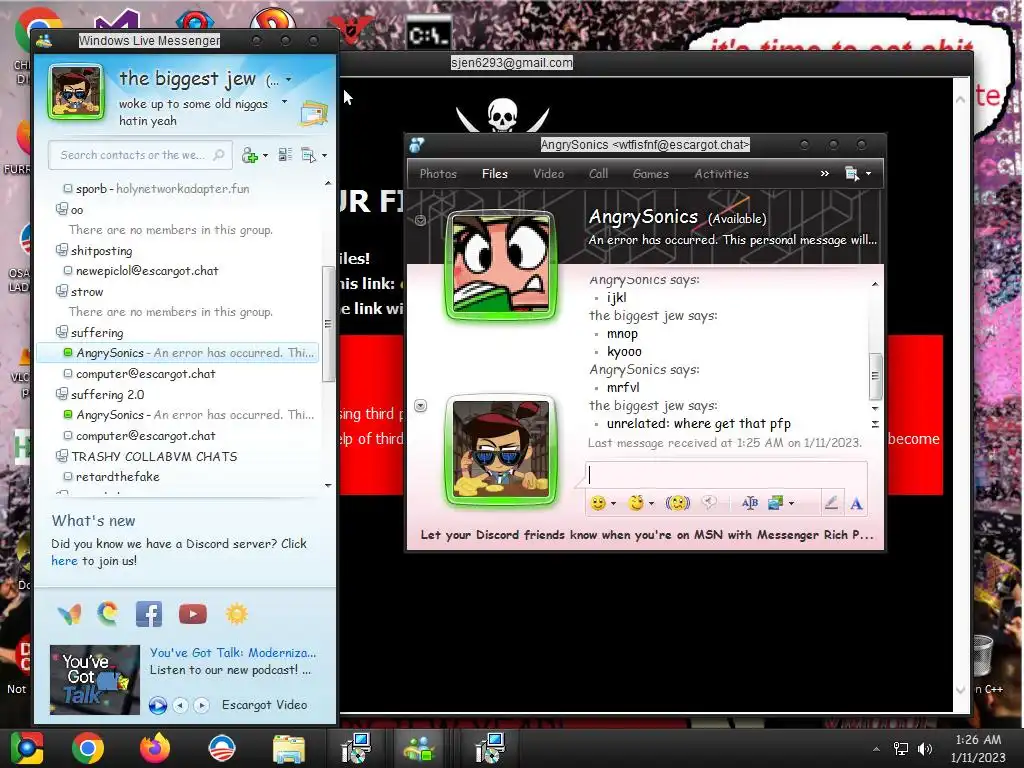1024x768 pixels.
Task: Open smiley emoticon dropdown arrow
Action: (613, 504)
